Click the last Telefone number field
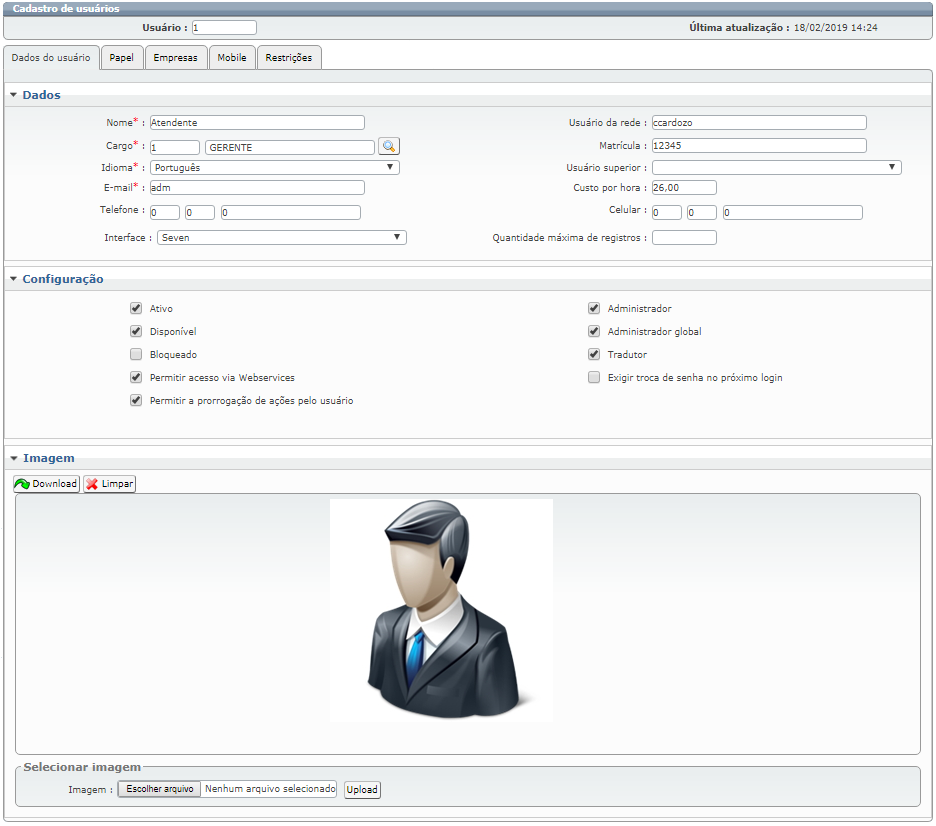936x826 pixels. [291, 212]
